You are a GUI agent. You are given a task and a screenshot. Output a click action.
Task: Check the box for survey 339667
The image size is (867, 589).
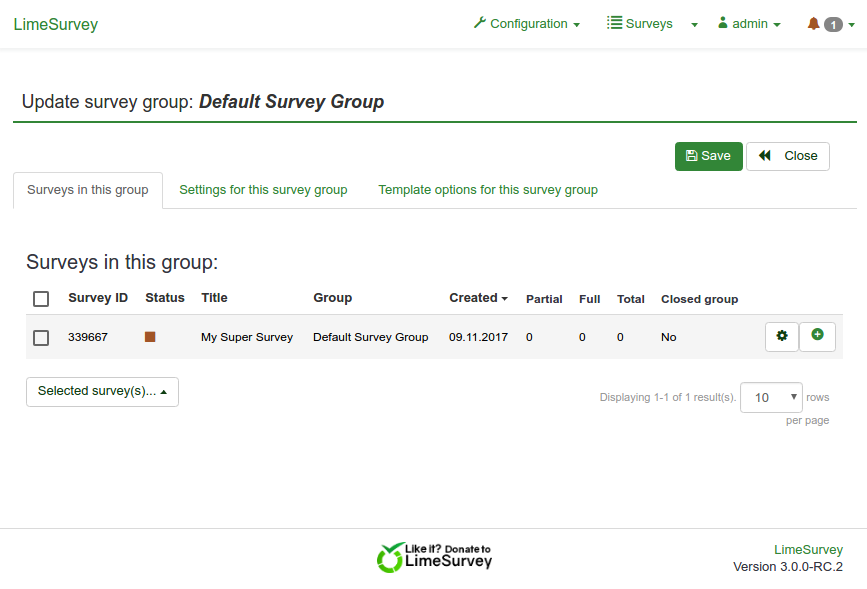[x=41, y=338]
